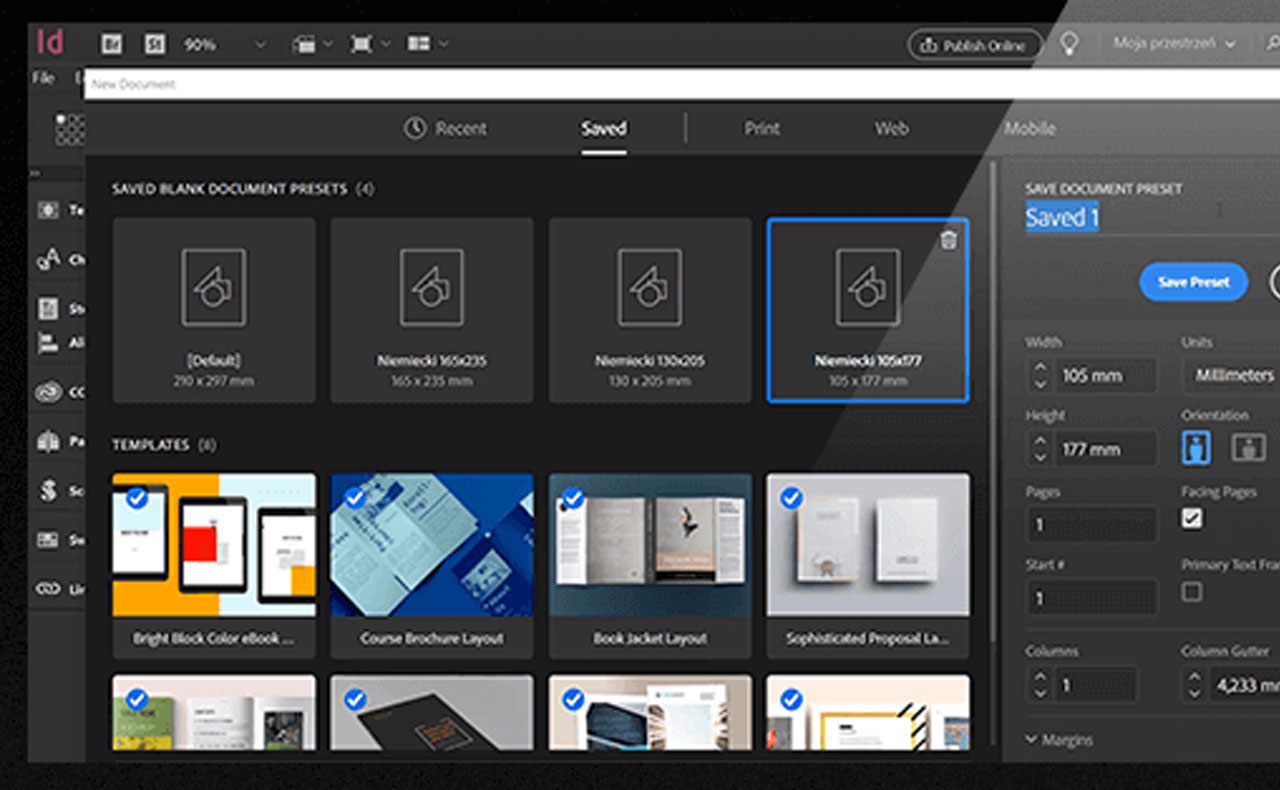The width and height of the screenshot is (1280, 790).
Task: Open the Links panel icon
Action: [48, 589]
